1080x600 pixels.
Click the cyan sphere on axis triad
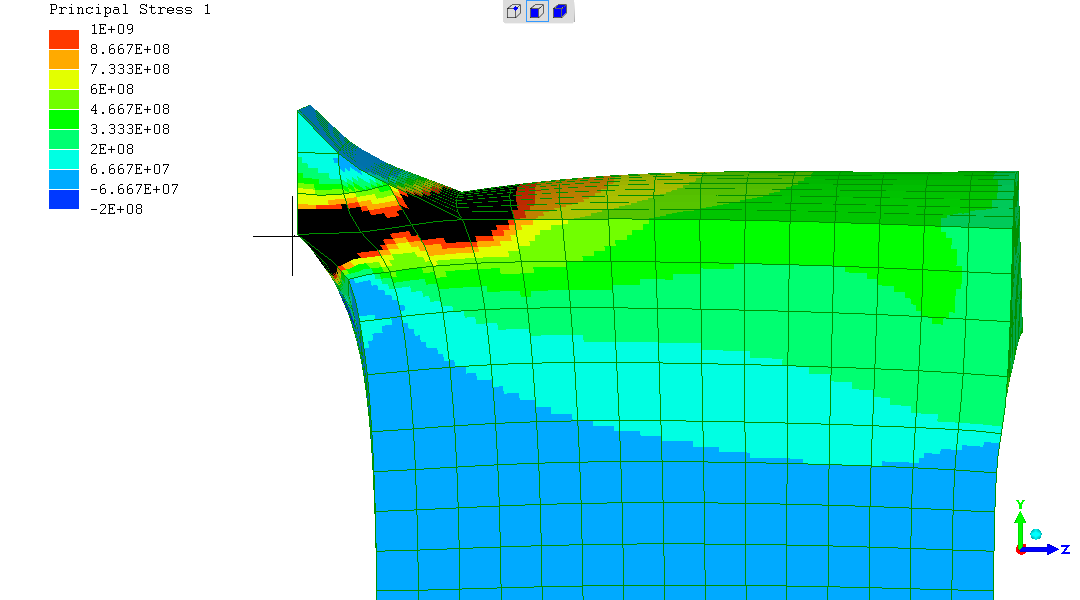coord(1036,535)
